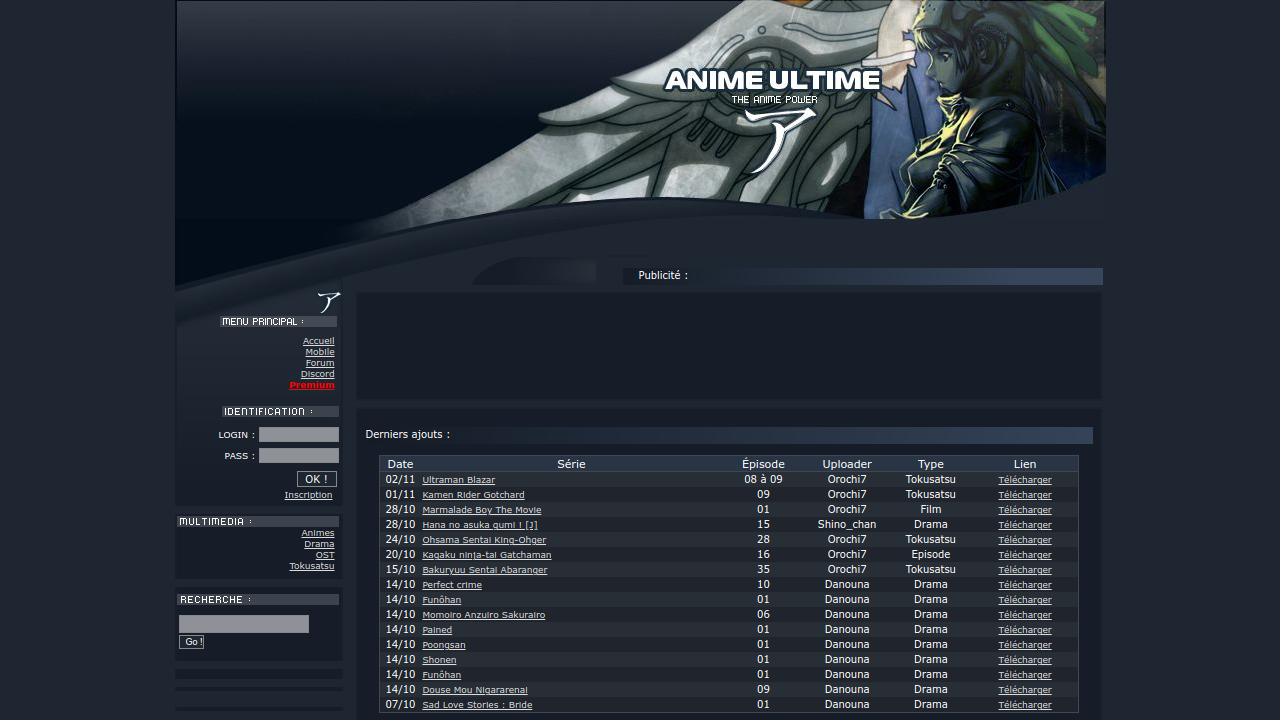This screenshot has width=1280, height=720.
Task: Focus the PASS input field
Action: click(299, 456)
